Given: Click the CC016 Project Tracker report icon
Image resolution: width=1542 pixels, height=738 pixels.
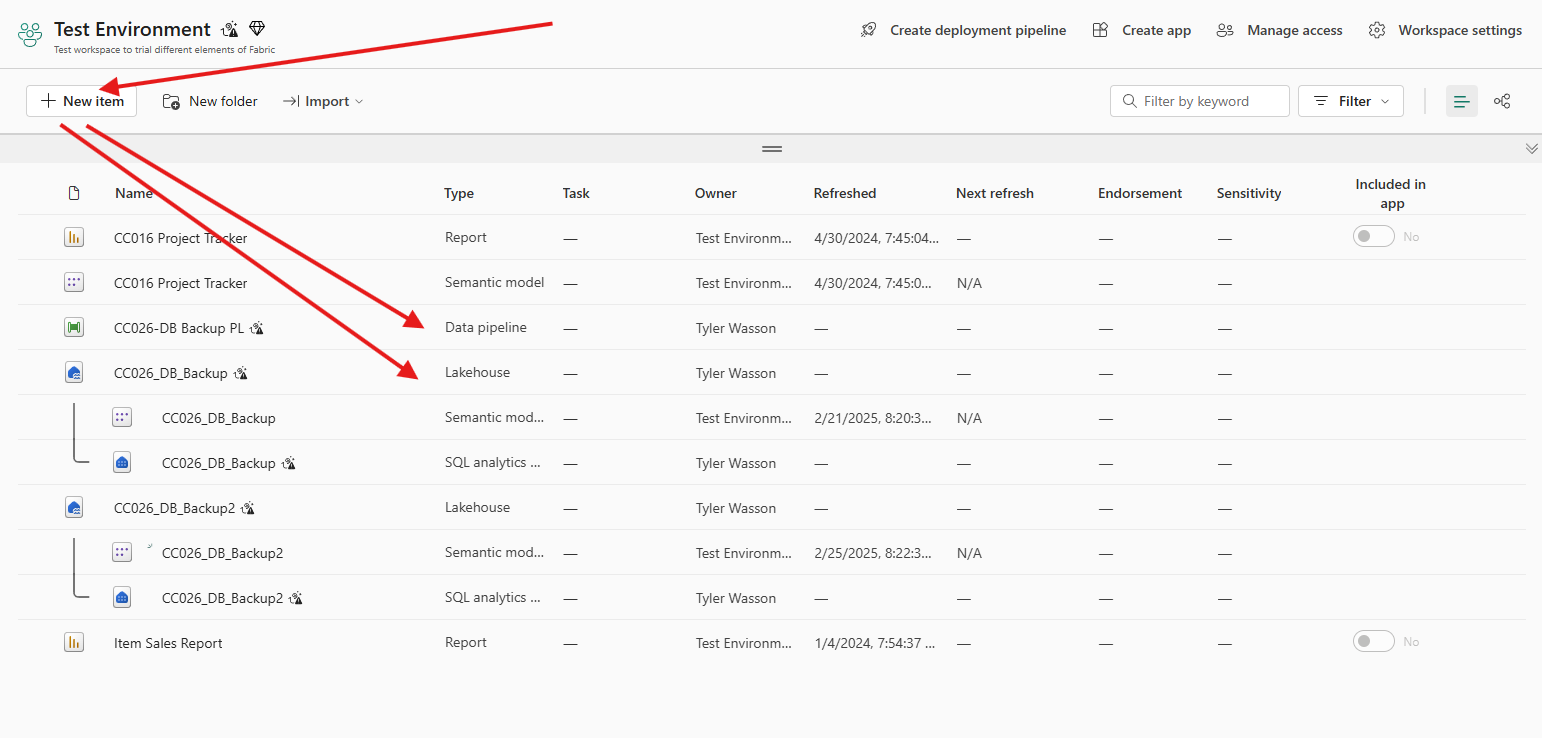Looking at the screenshot, I should coord(74,237).
